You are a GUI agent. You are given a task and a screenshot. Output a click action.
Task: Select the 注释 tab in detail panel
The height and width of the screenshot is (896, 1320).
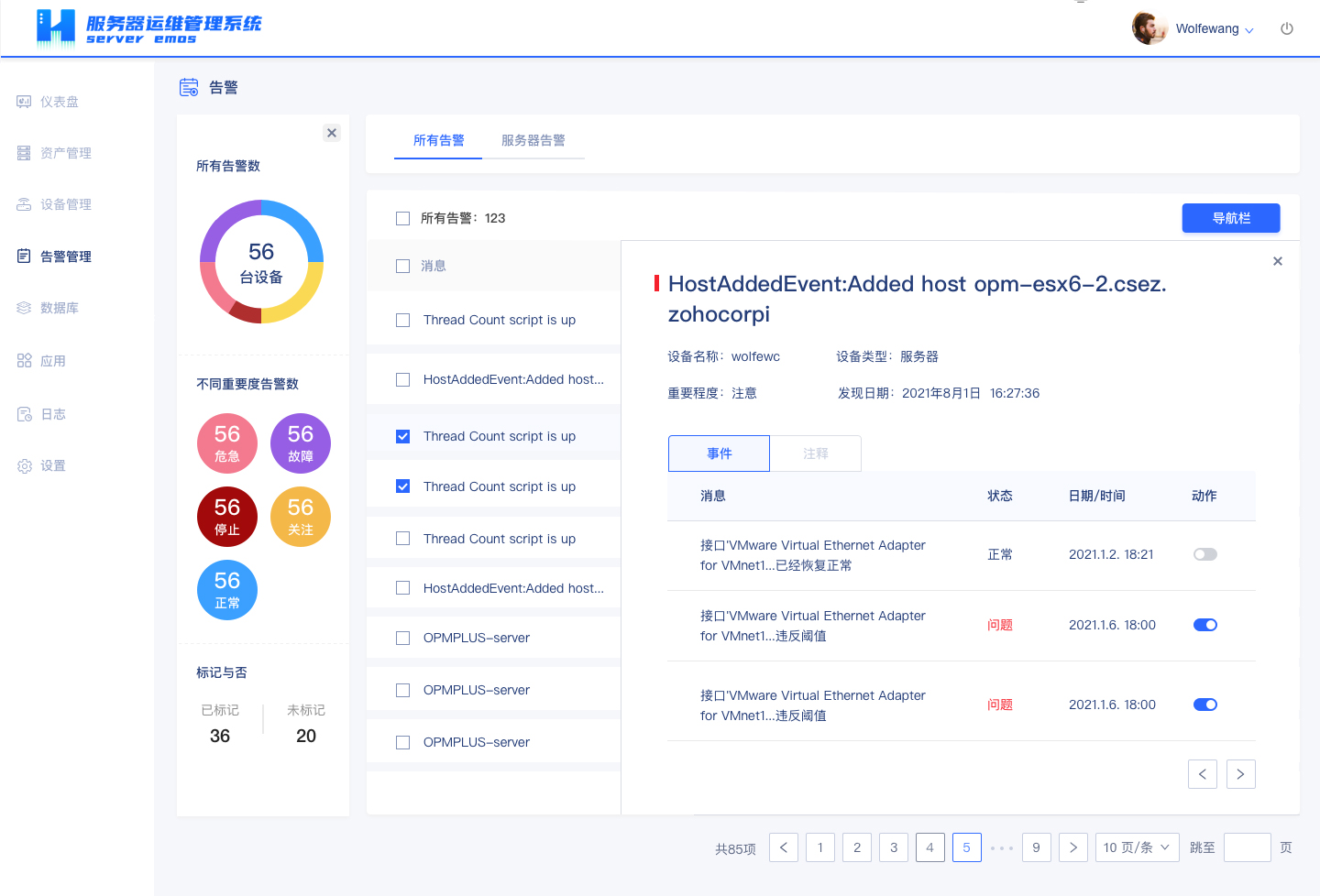click(815, 453)
